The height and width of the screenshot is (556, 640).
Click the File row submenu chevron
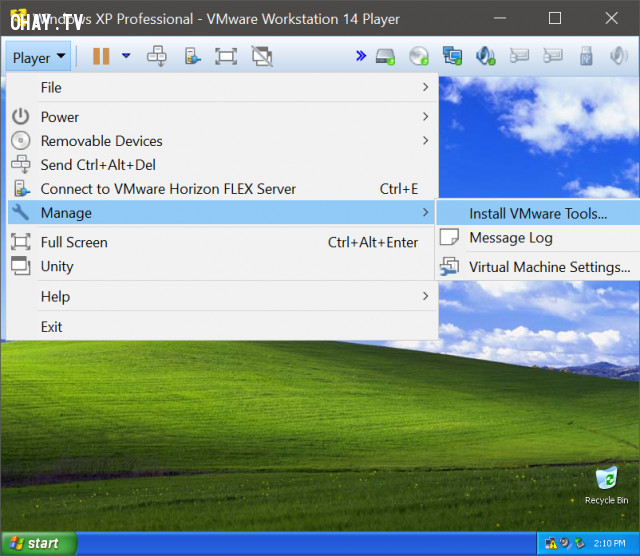point(425,87)
